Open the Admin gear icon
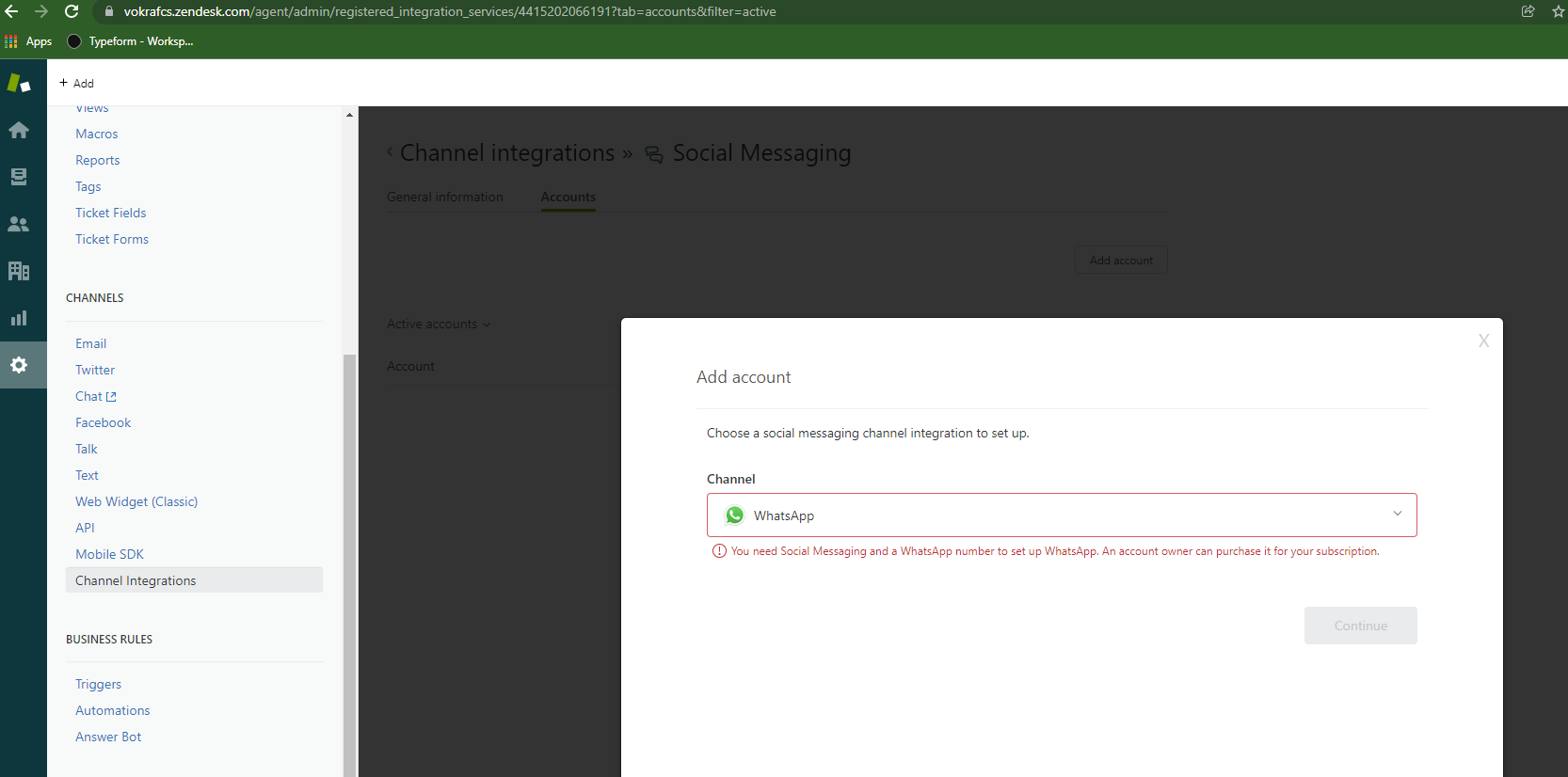Viewport: 1568px width, 777px height. click(19, 365)
